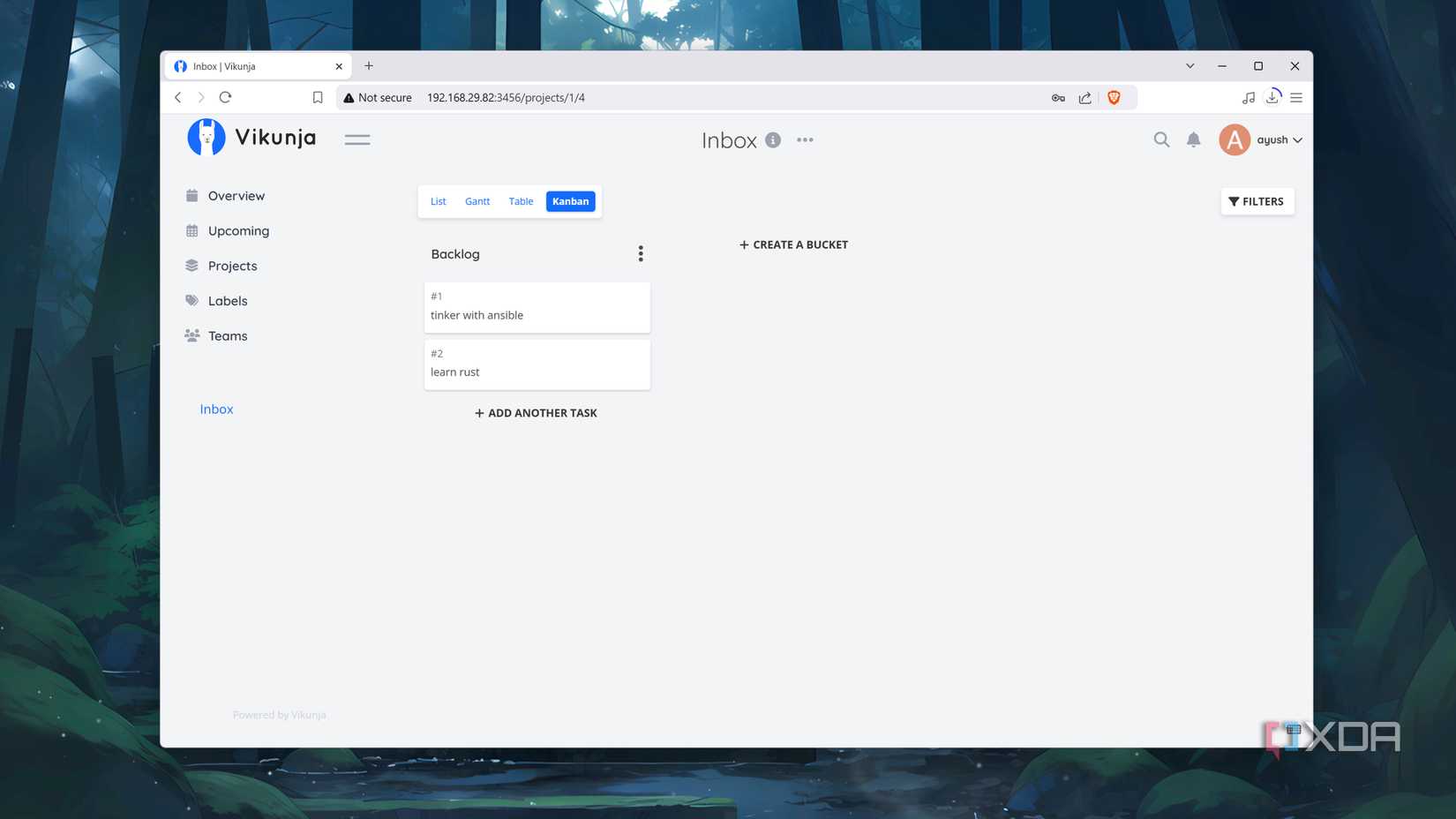Follow the Powered by Vikunja link
Screen dimensions: 1456x819
click(x=279, y=715)
